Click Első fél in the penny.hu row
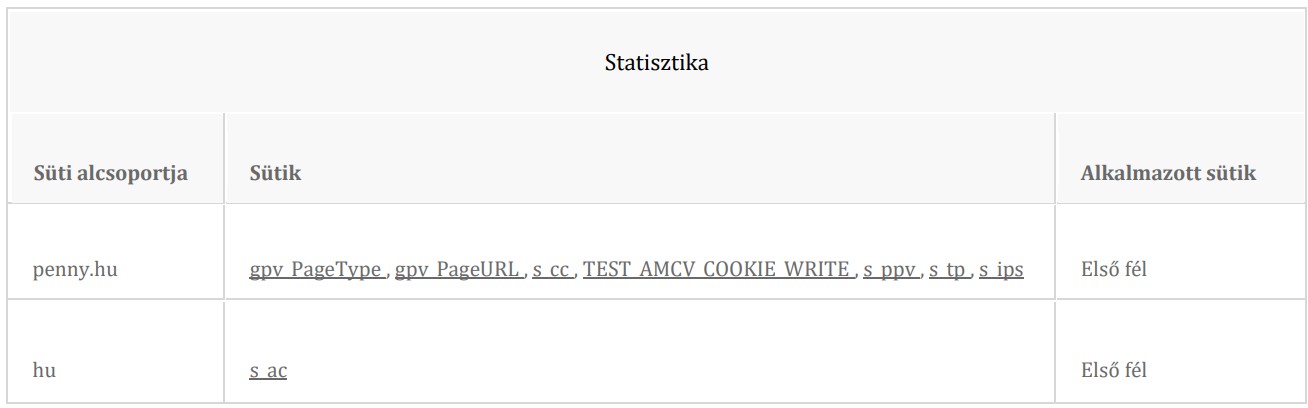 point(1113,270)
